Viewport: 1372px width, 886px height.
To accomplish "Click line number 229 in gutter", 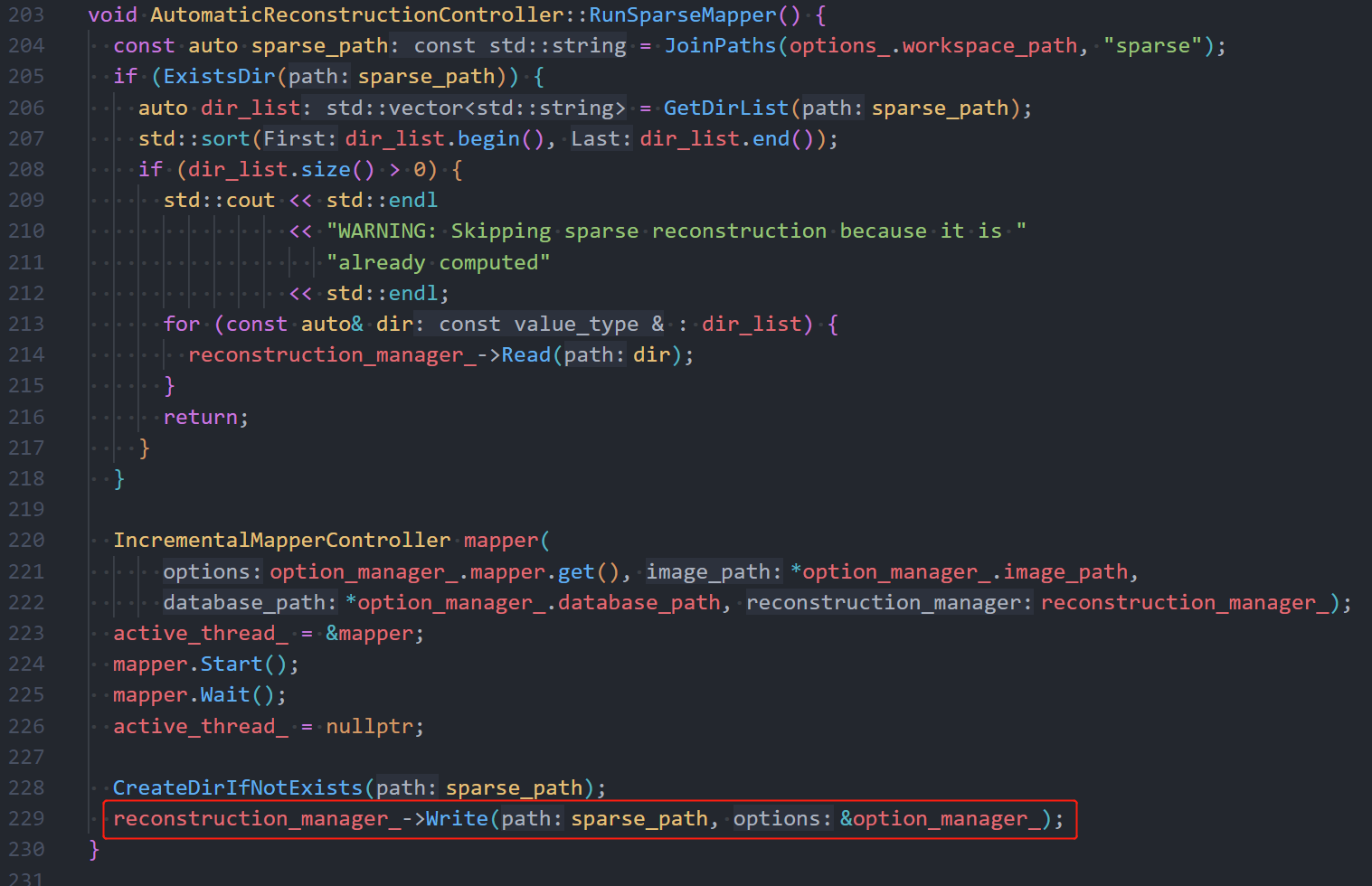I will pos(26,818).
